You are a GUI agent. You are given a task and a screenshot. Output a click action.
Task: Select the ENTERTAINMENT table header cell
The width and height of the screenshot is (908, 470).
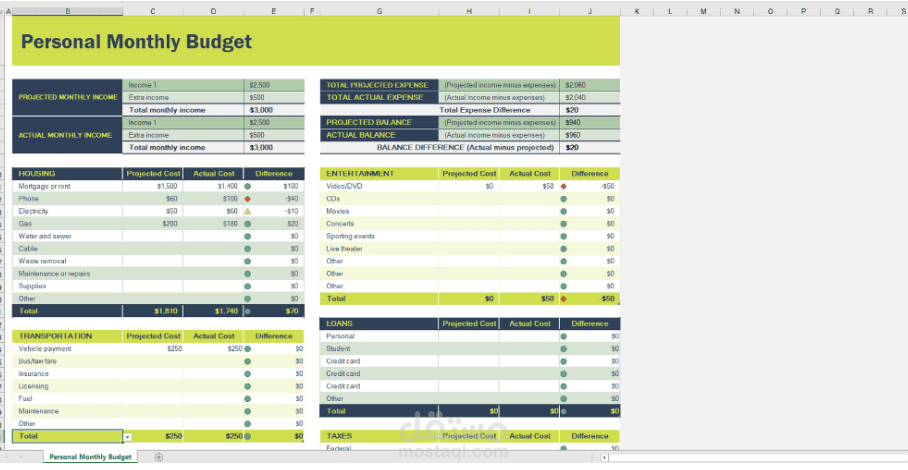pos(379,174)
